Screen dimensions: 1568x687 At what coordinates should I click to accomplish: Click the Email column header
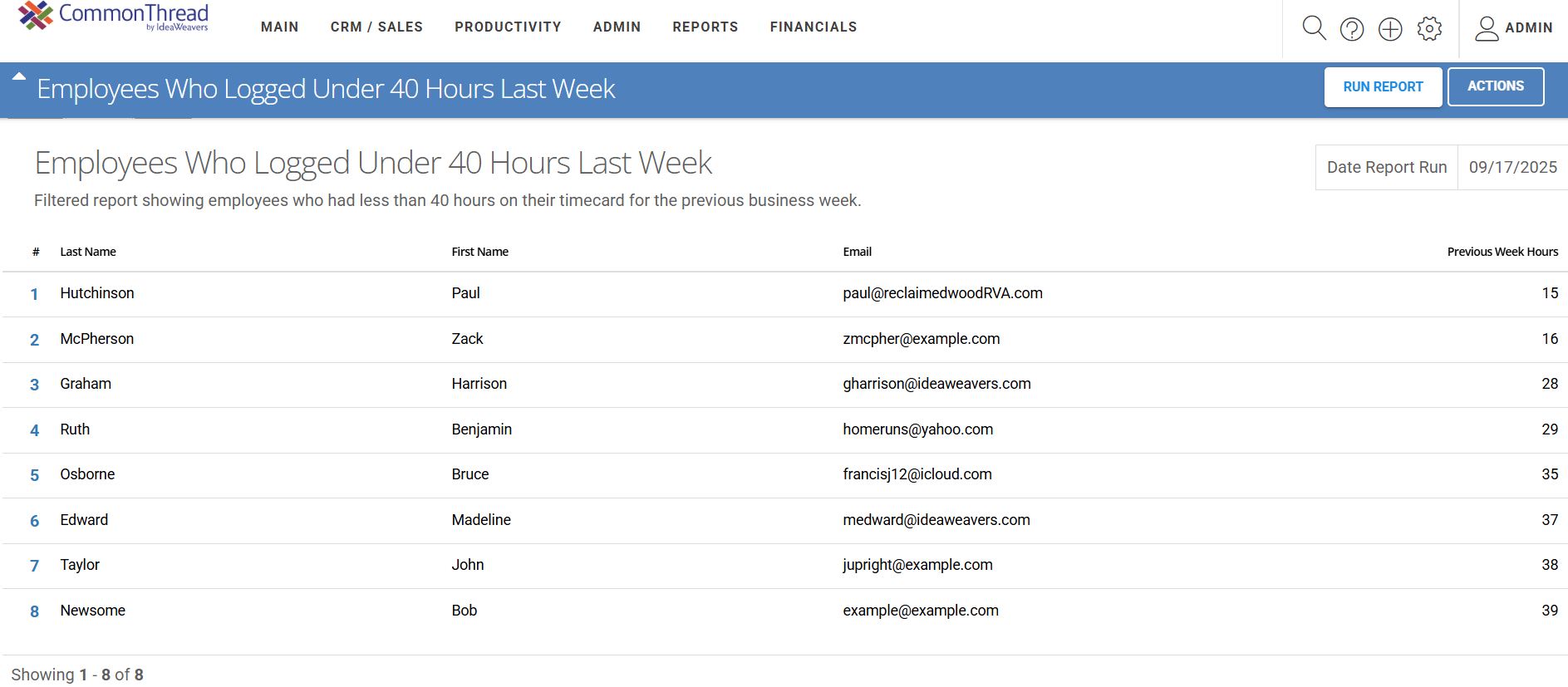tap(857, 252)
